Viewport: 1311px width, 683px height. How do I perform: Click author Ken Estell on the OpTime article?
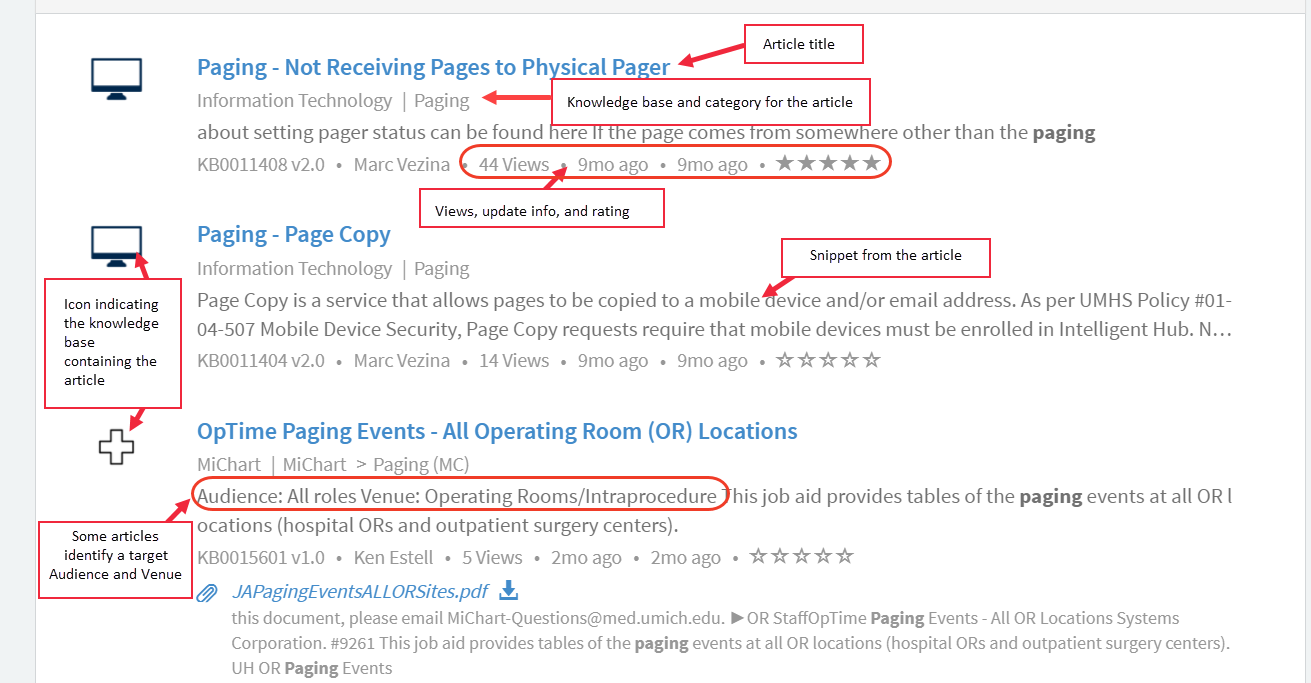(x=394, y=557)
